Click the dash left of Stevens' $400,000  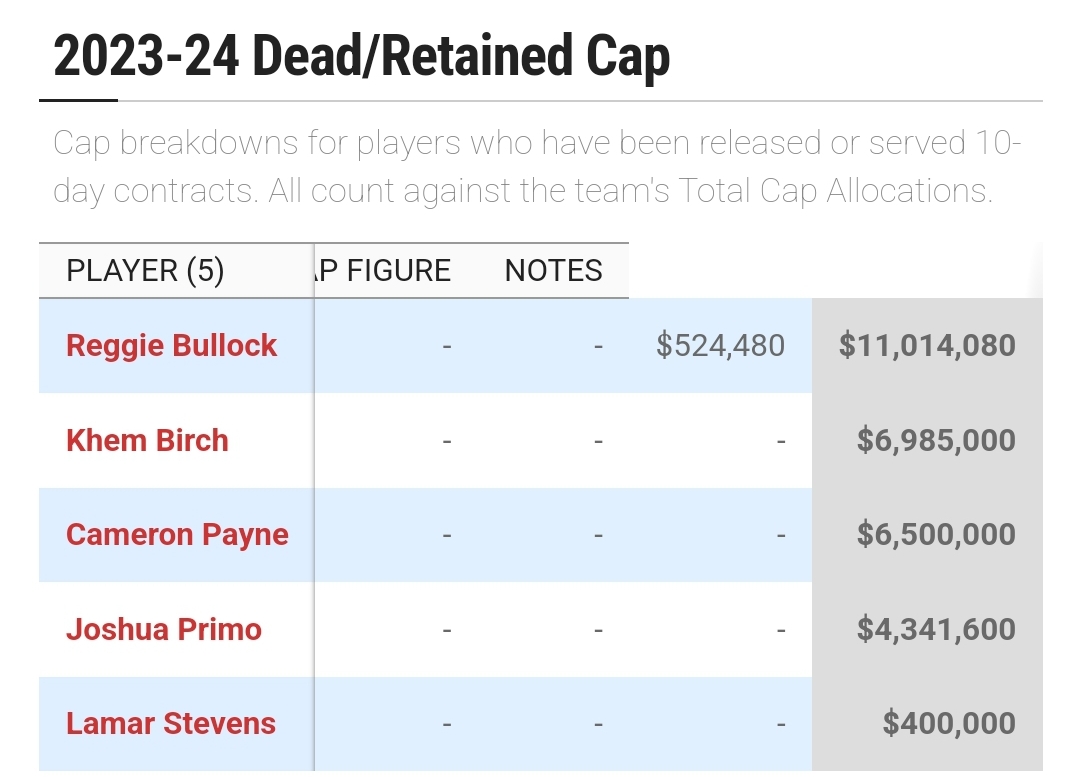click(x=781, y=724)
